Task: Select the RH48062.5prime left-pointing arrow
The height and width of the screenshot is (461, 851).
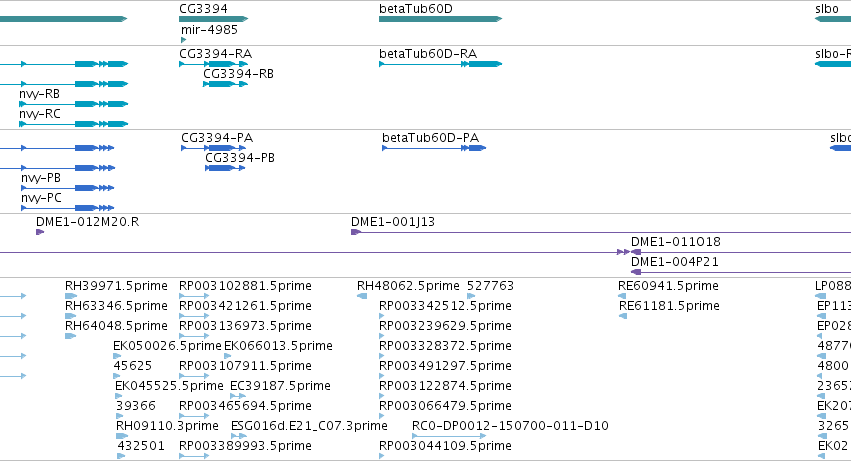Action: coord(362,296)
